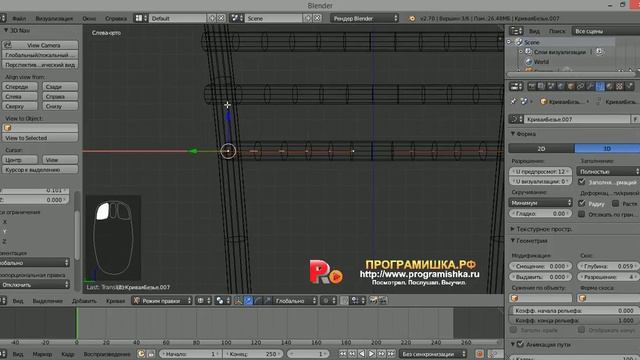The width and height of the screenshot is (640, 360).
Task: Toggle the Отсекать по границам checkbox
Action: click(x=582, y=214)
